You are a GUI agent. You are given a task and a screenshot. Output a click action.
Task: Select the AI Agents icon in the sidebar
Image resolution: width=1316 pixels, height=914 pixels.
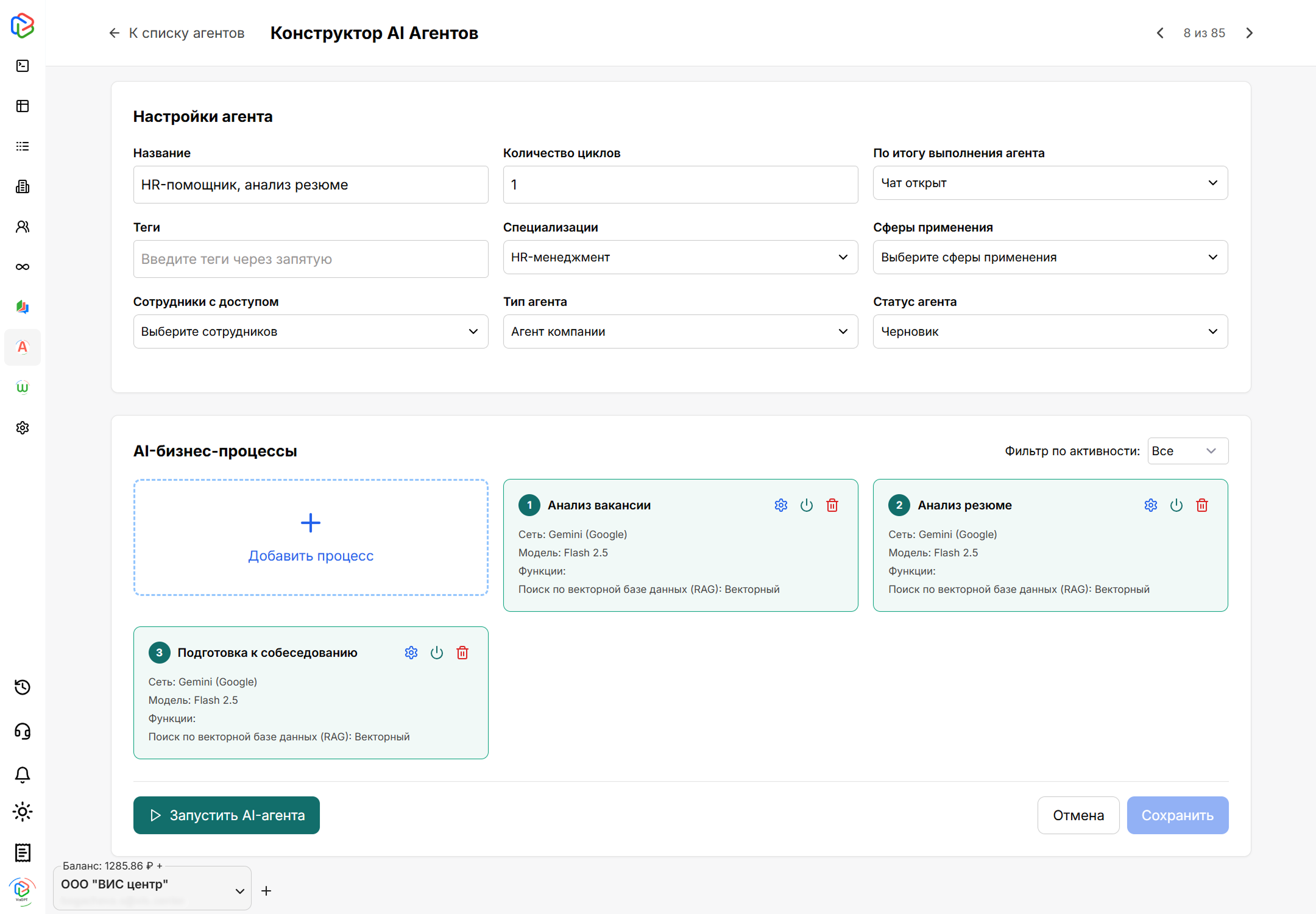coord(23,347)
